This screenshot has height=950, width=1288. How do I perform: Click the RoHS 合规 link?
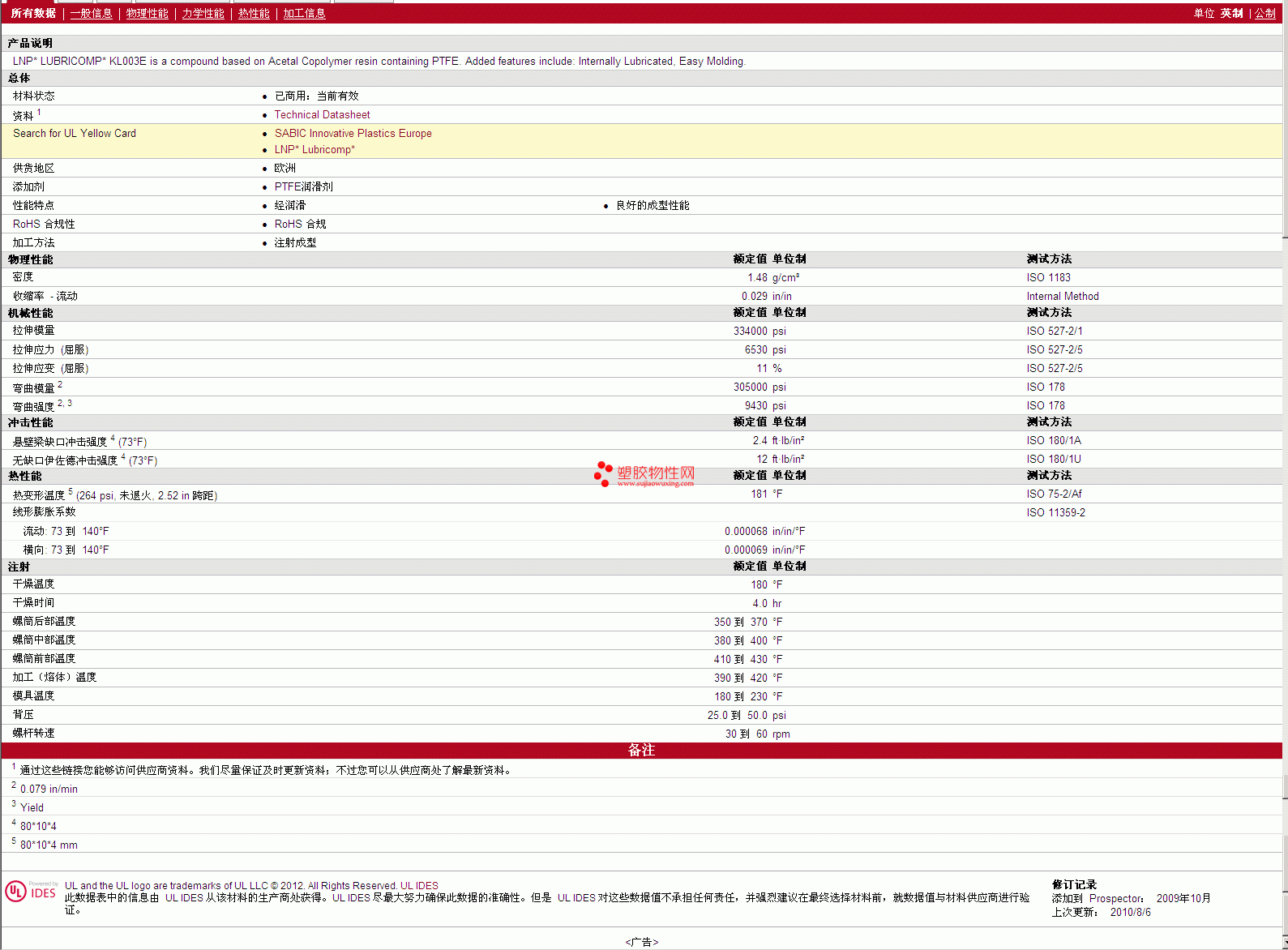pyautogui.click(x=300, y=225)
